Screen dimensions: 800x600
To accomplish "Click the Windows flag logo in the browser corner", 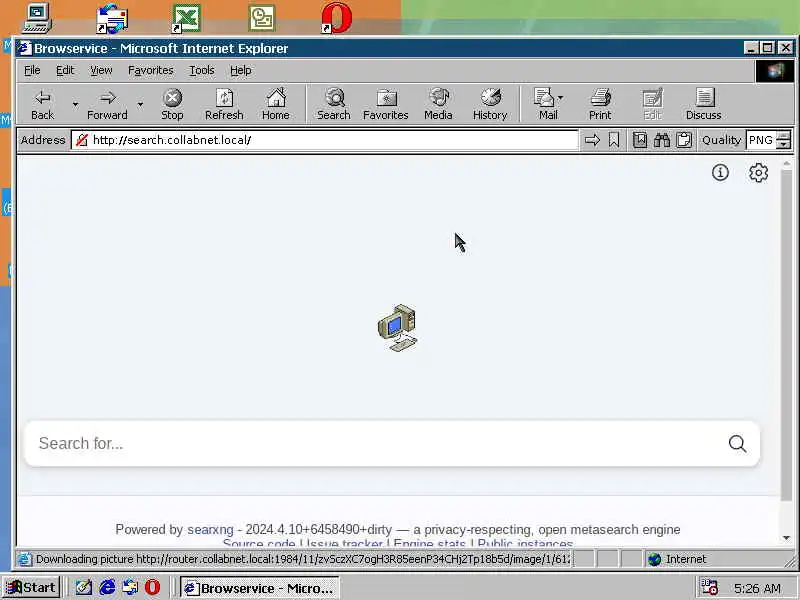I will click(x=774, y=71).
